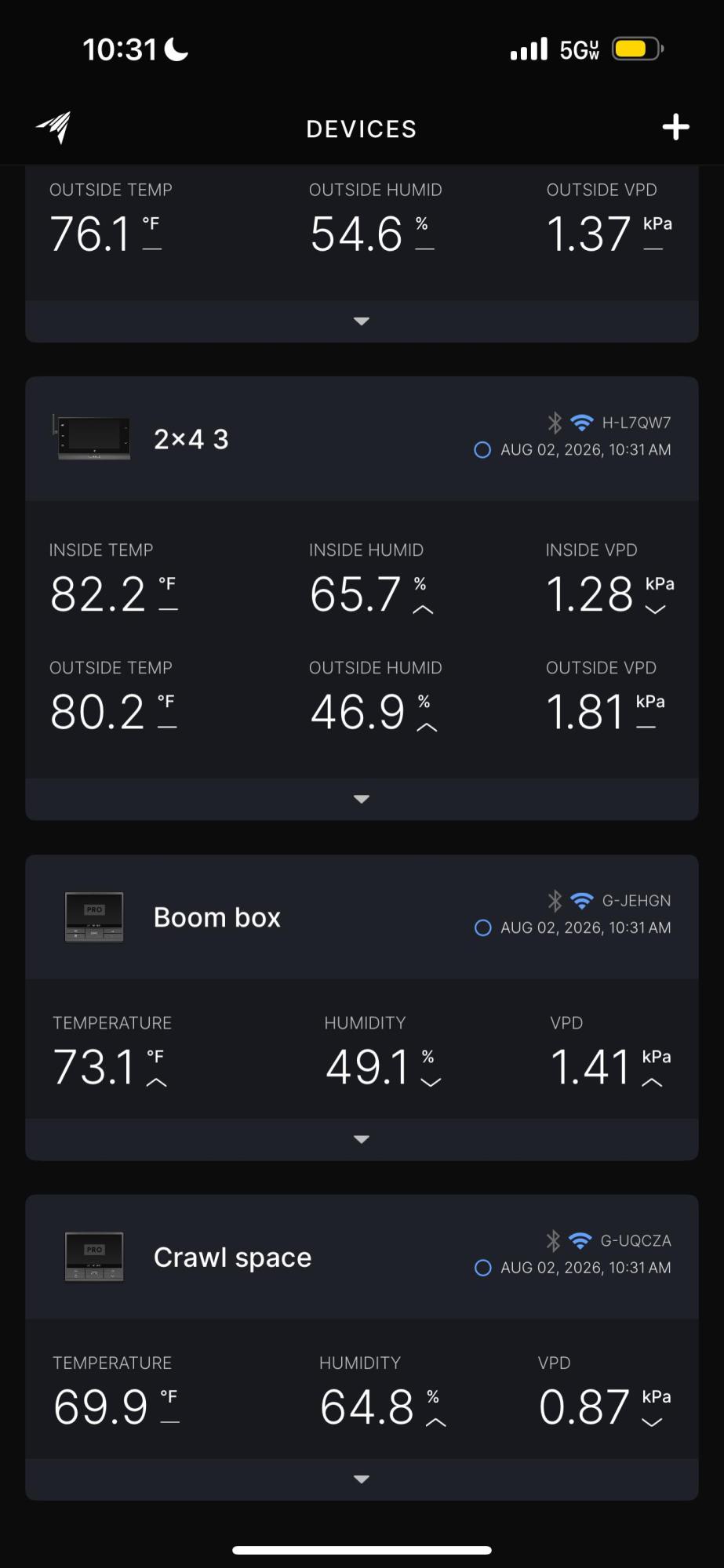Add a new device with plus icon

(675, 127)
